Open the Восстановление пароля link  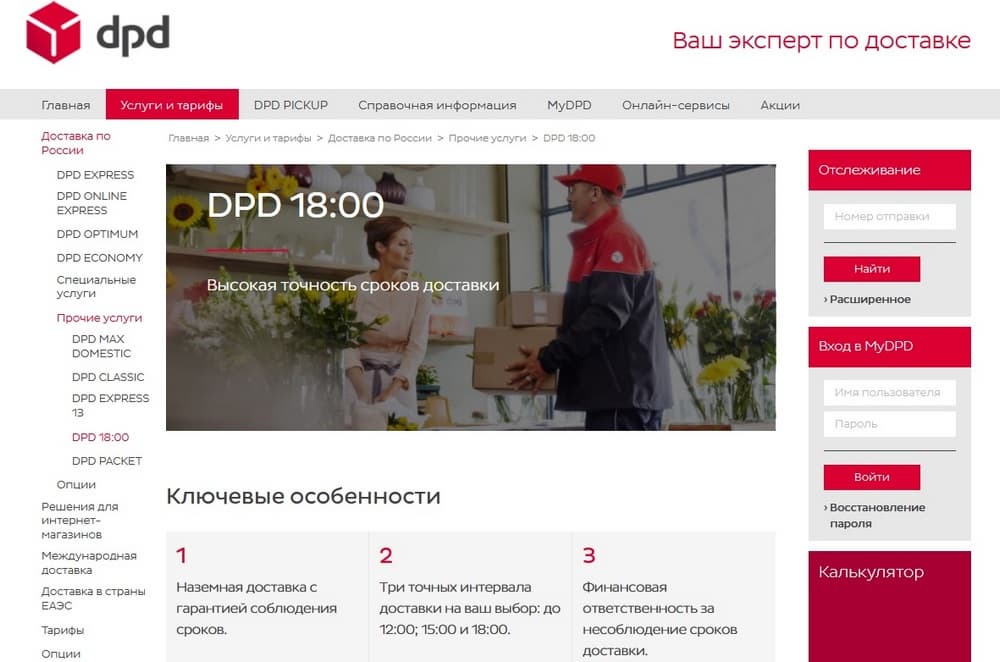coord(875,515)
